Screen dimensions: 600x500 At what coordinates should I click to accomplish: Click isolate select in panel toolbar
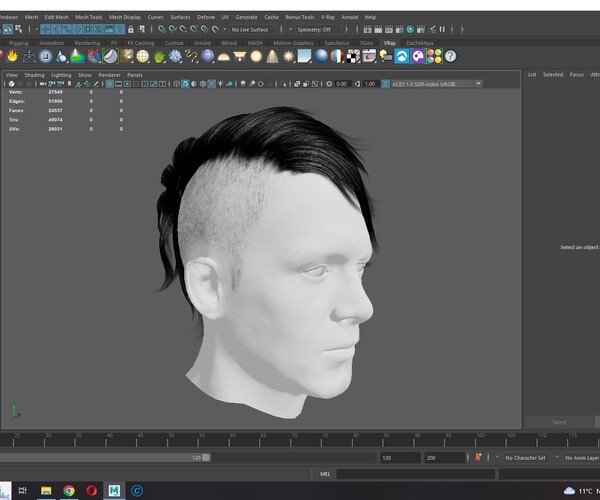pos(283,84)
